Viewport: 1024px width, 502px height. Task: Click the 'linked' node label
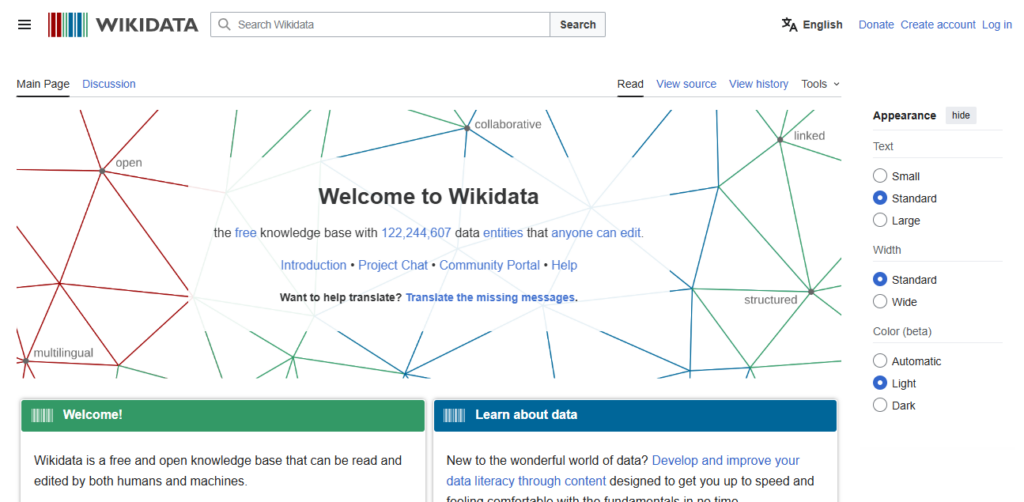click(x=809, y=135)
